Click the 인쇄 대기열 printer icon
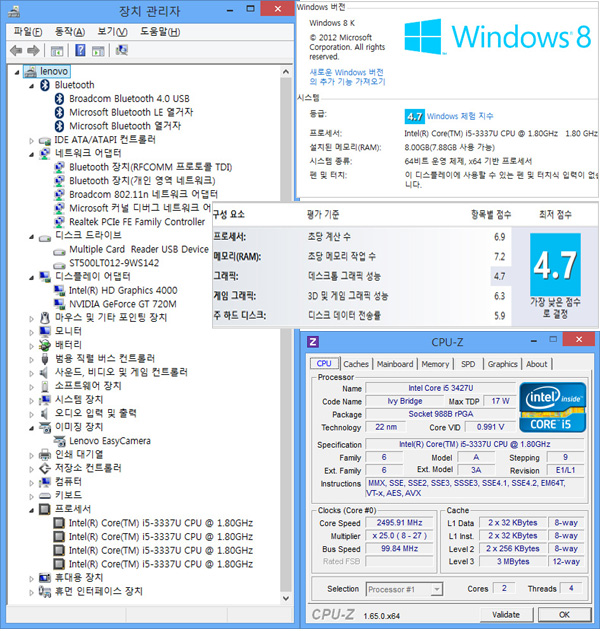 coord(45,454)
